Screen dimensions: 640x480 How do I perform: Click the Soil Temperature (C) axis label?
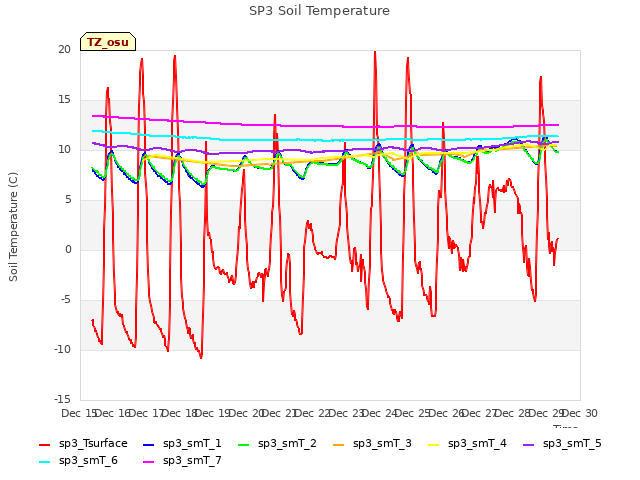click(13, 227)
